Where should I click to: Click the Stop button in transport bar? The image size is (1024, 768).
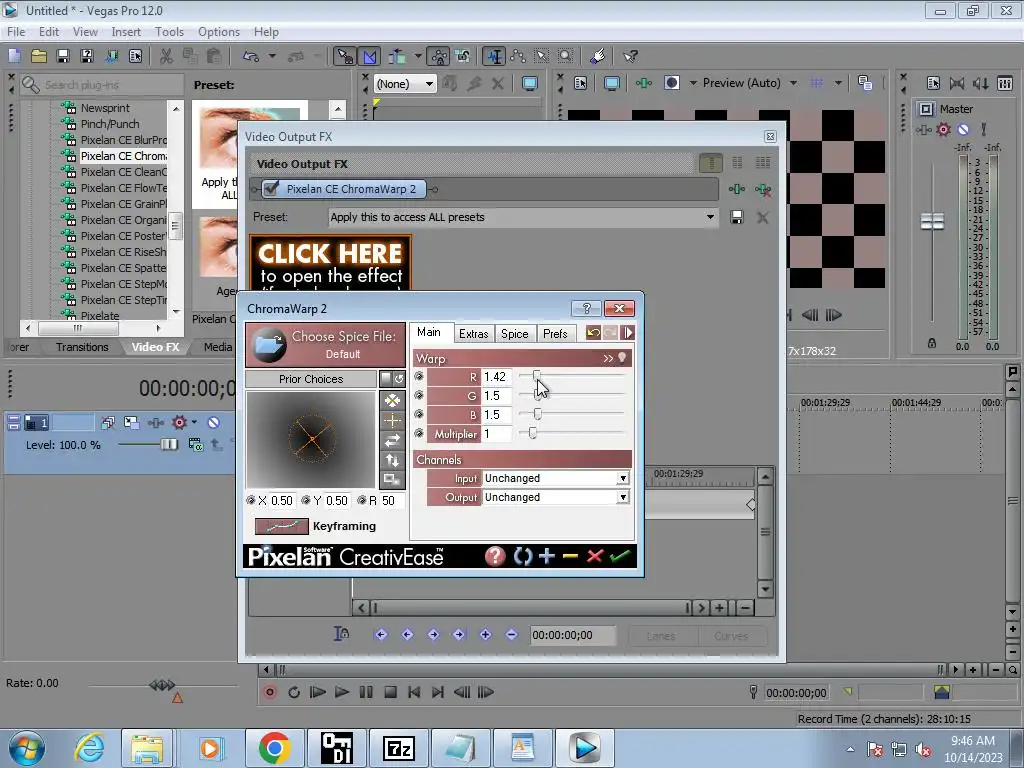[x=390, y=692]
